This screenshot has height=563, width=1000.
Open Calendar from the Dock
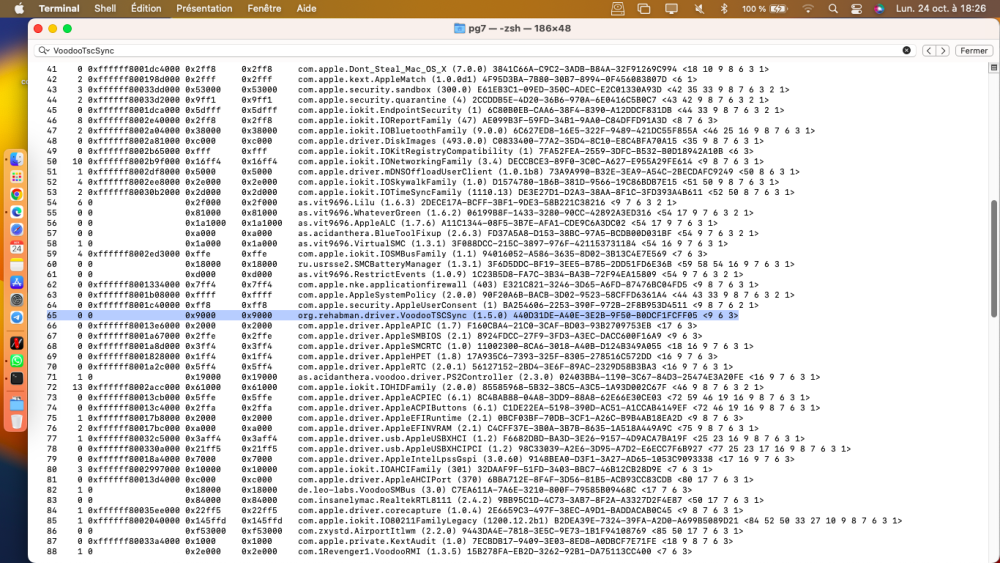point(17,247)
